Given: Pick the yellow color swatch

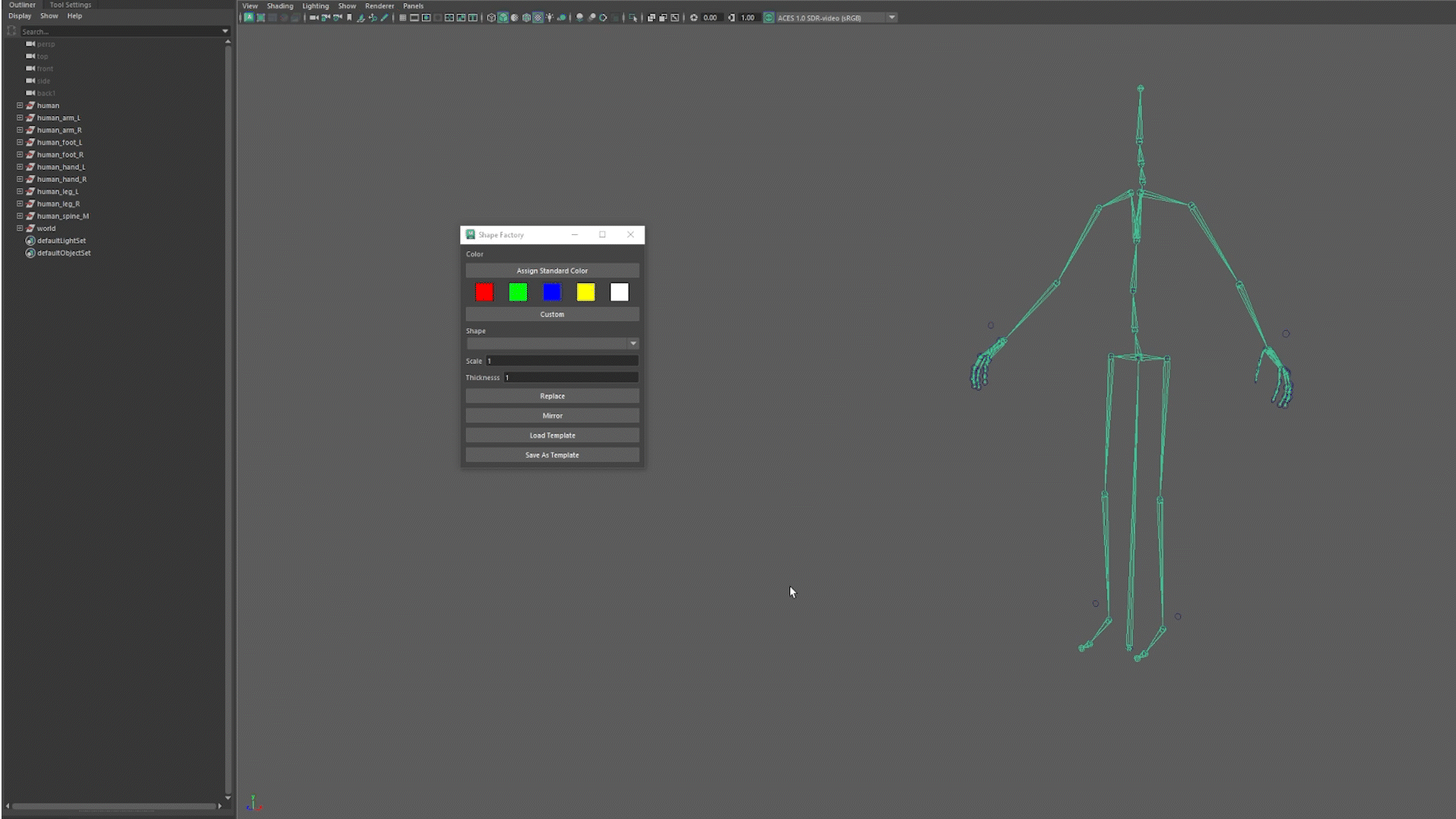Looking at the screenshot, I should point(585,292).
